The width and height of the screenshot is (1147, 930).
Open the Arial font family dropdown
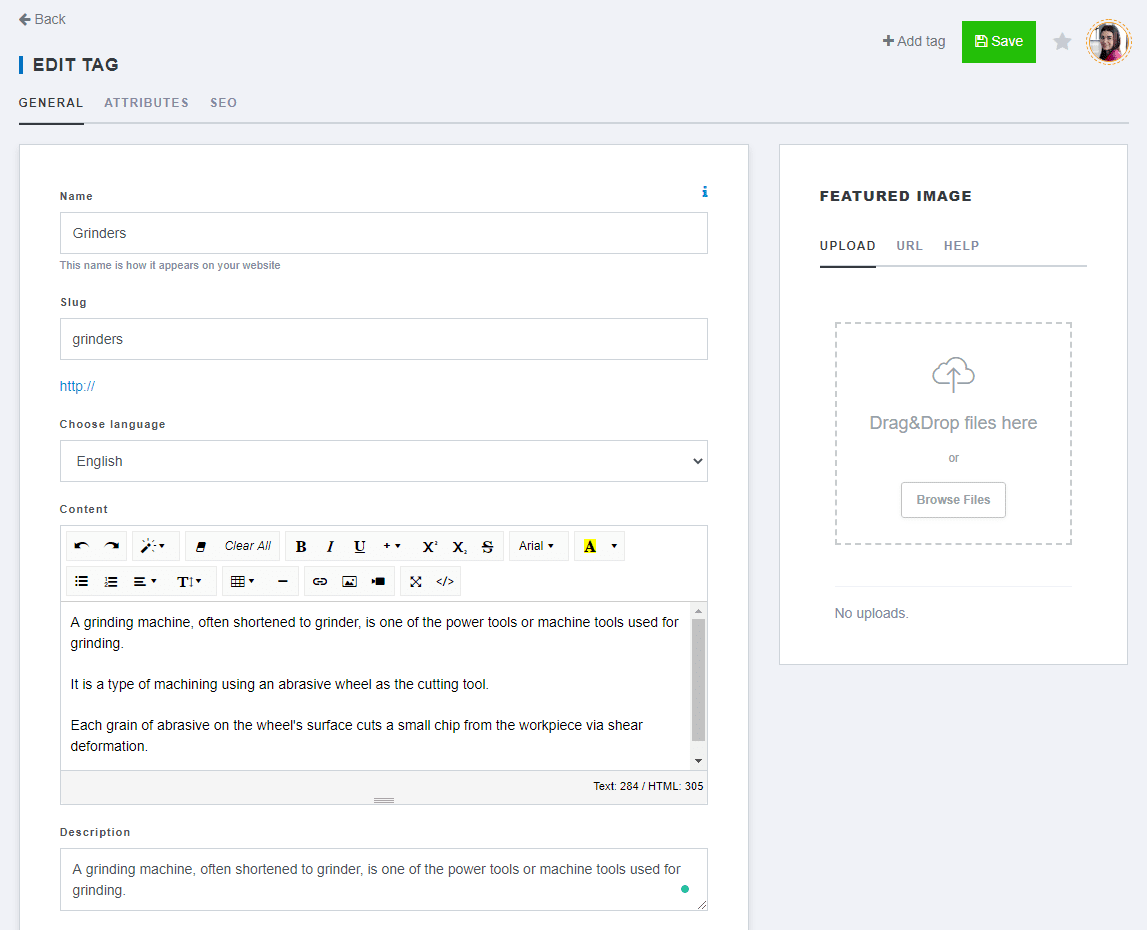(x=537, y=546)
